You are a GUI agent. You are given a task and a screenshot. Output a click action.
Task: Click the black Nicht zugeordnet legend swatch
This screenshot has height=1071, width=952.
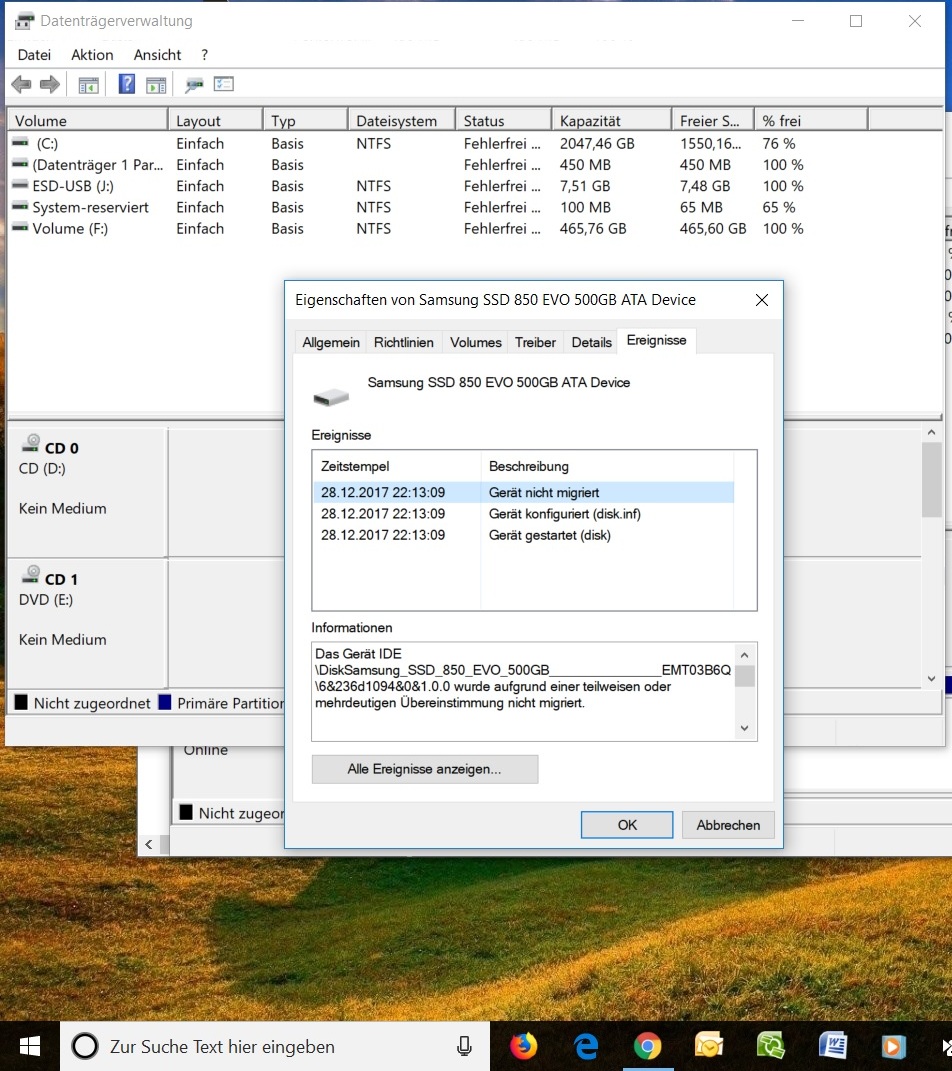pyautogui.click(x=21, y=702)
